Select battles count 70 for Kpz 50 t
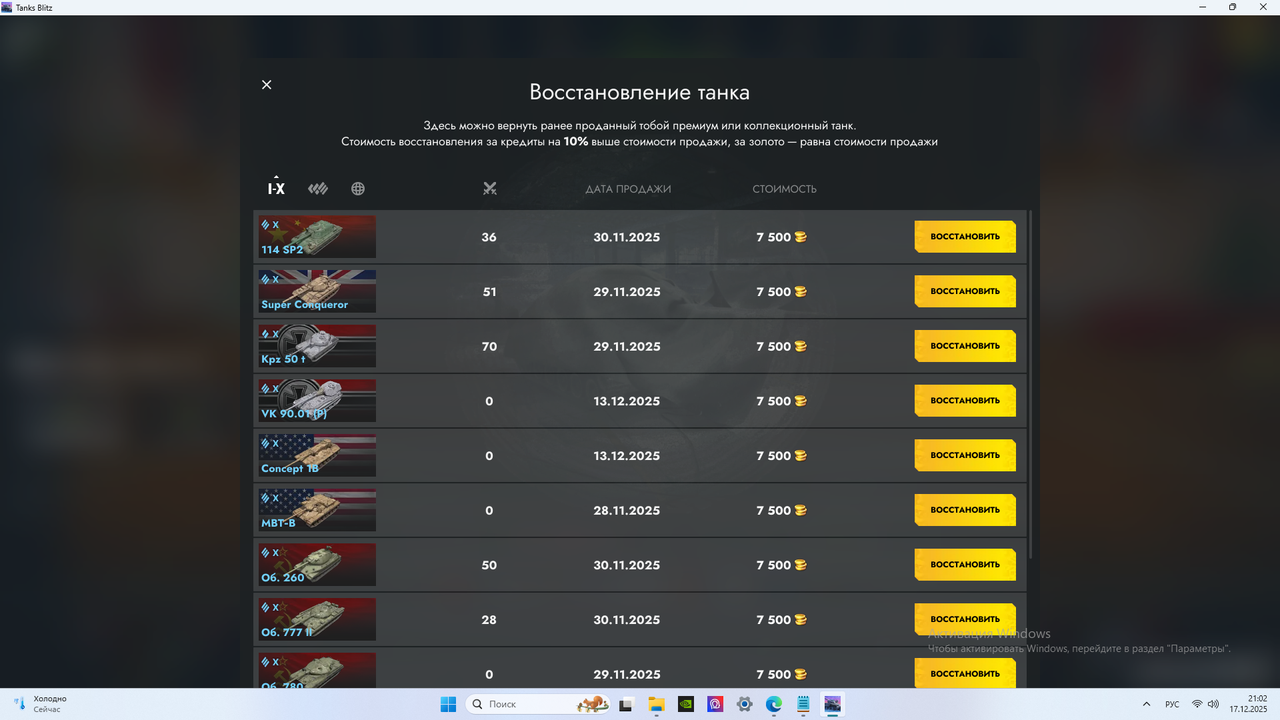This screenshot has width=1280, height=720. click(489, 347)
